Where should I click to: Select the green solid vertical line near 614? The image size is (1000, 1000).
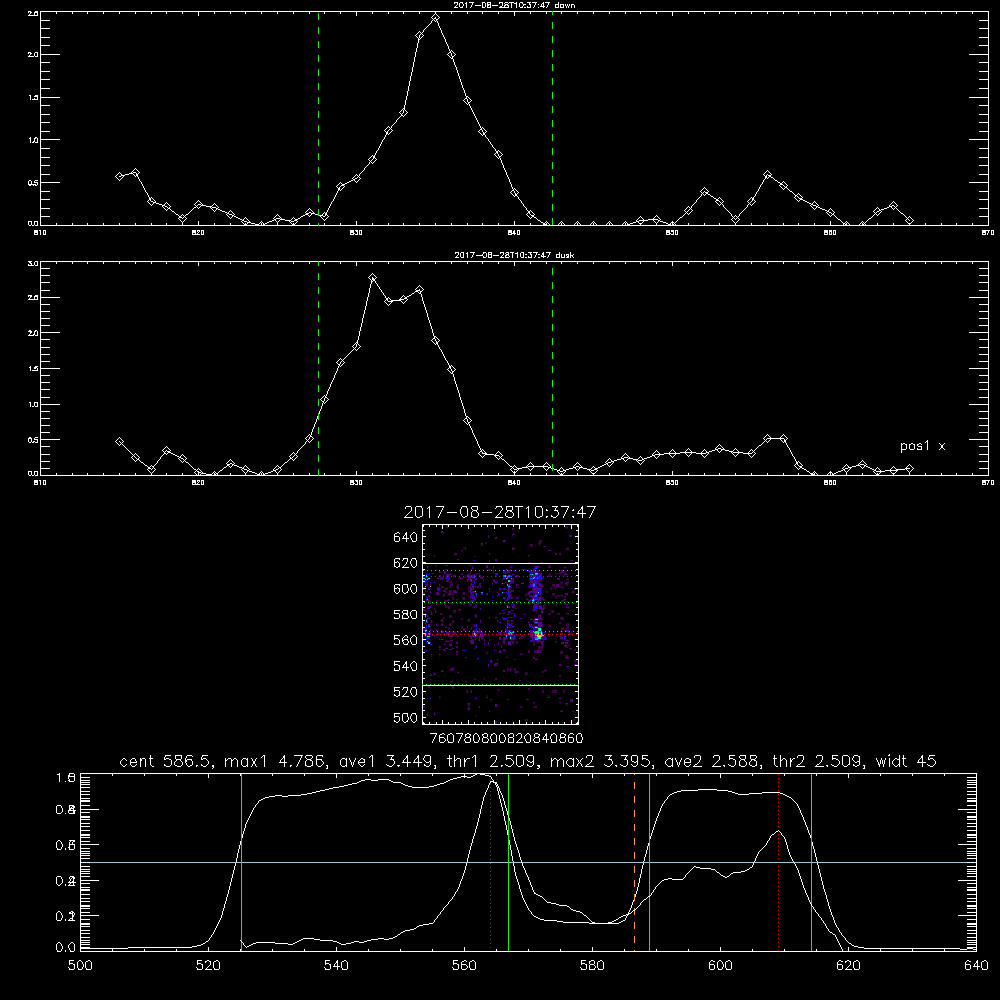(x=811, y=861)
